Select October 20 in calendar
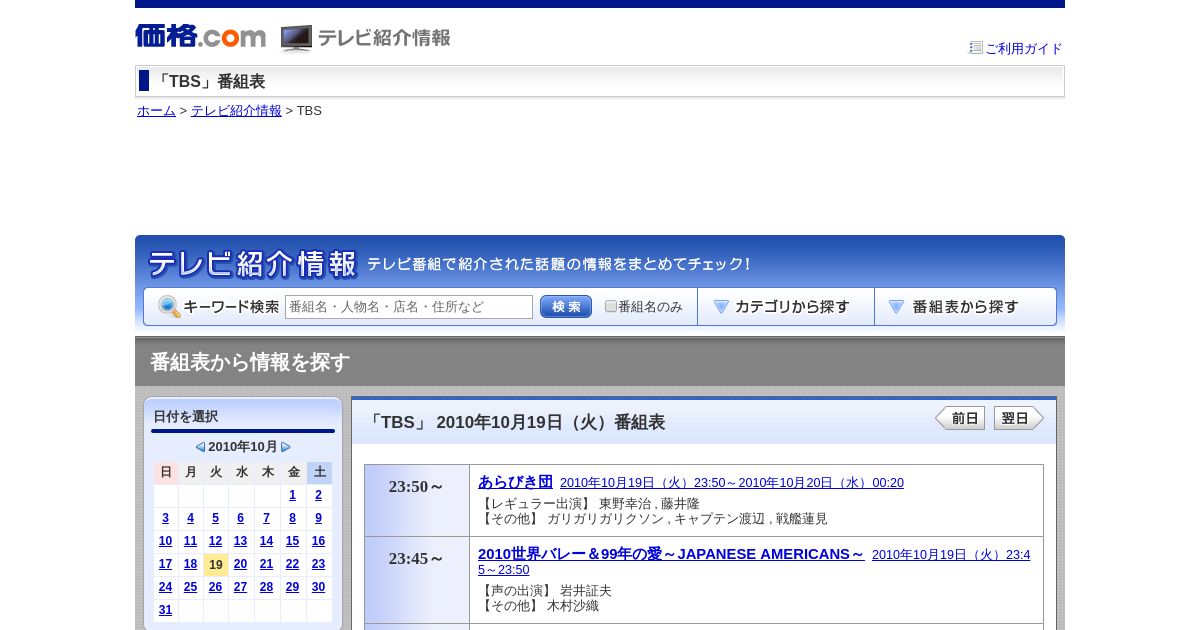This screenshot has height=630, width=1200. (240, 564)
